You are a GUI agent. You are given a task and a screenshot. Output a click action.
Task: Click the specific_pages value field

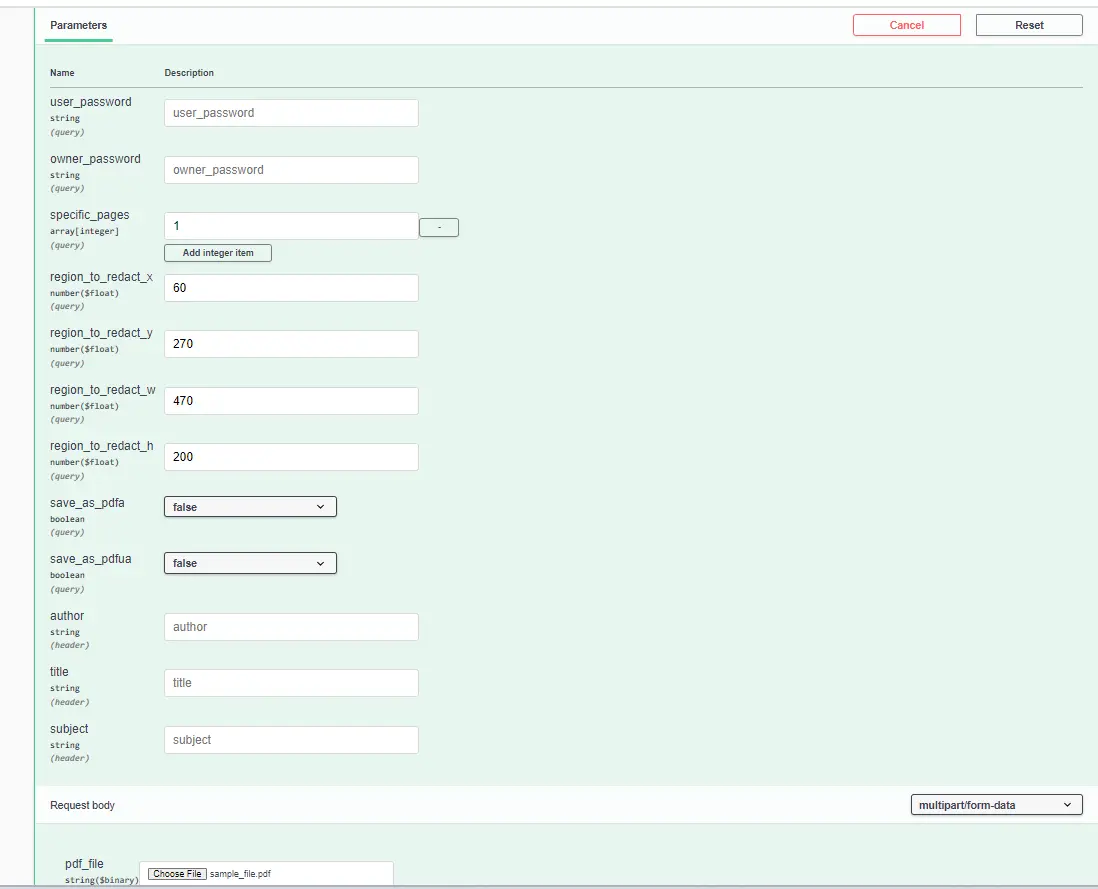[x=291, y=226]
